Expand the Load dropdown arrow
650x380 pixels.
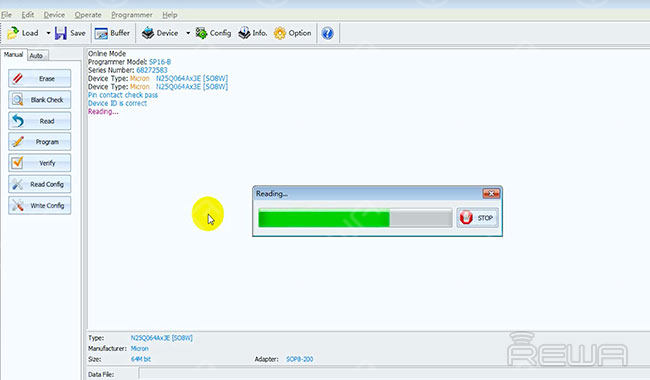click(48, 33)
